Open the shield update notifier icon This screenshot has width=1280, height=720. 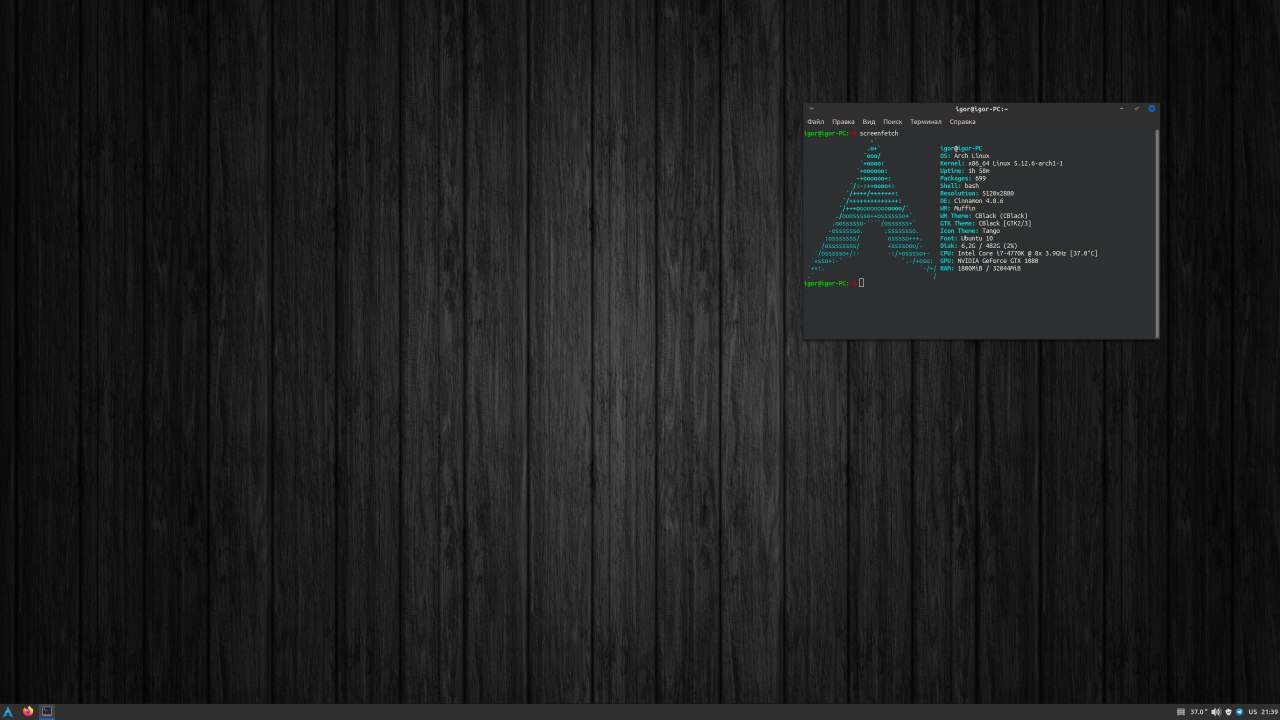[x=1228, y=712]
